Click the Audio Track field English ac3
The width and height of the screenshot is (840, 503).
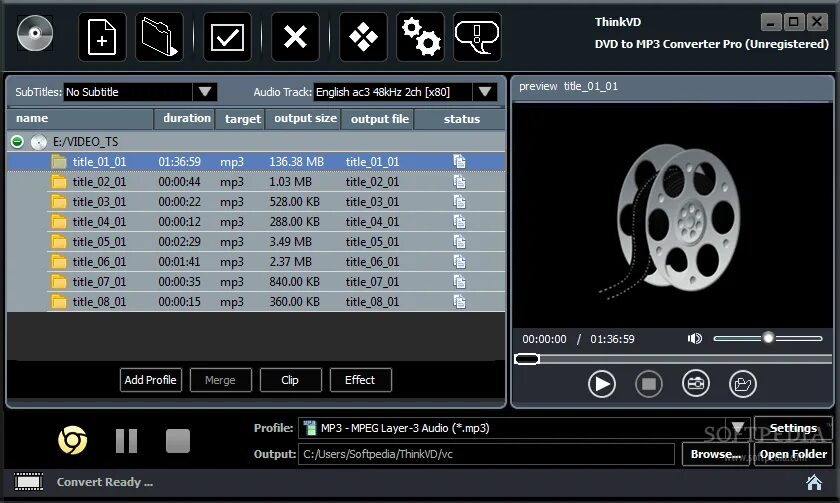pos(393,92)
